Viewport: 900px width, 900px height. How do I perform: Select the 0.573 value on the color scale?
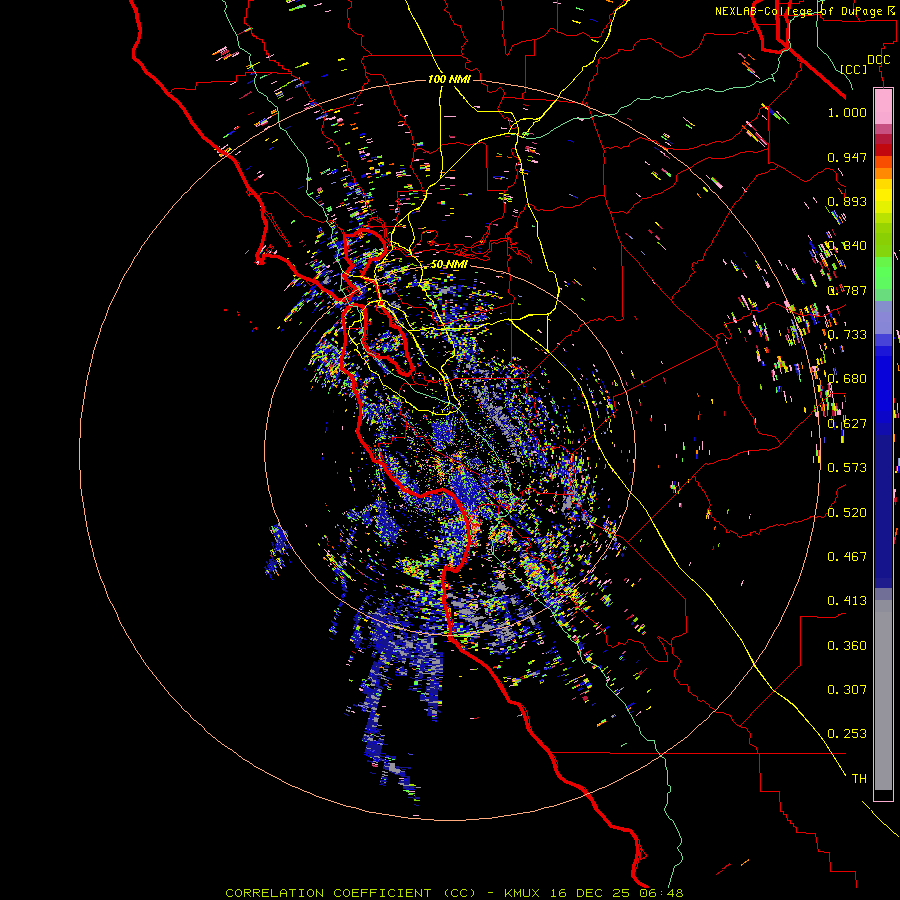(847, 468)
